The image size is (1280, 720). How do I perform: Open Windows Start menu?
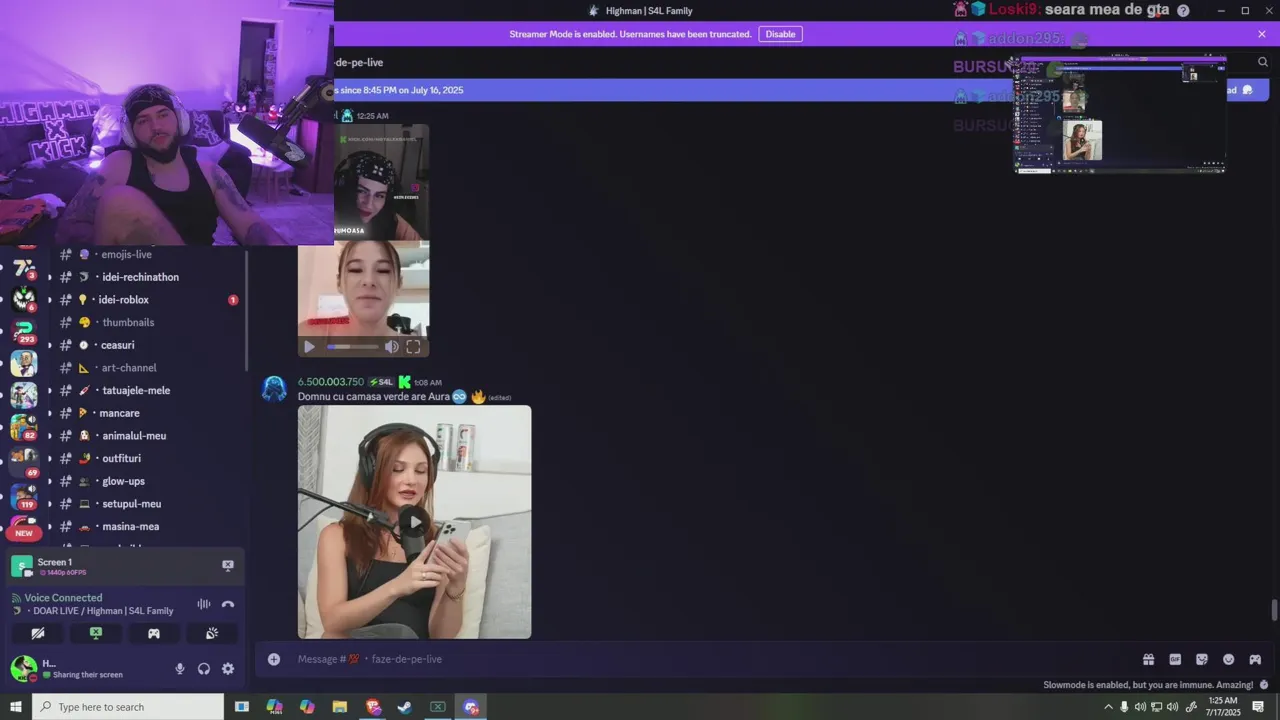pos(15,707)
